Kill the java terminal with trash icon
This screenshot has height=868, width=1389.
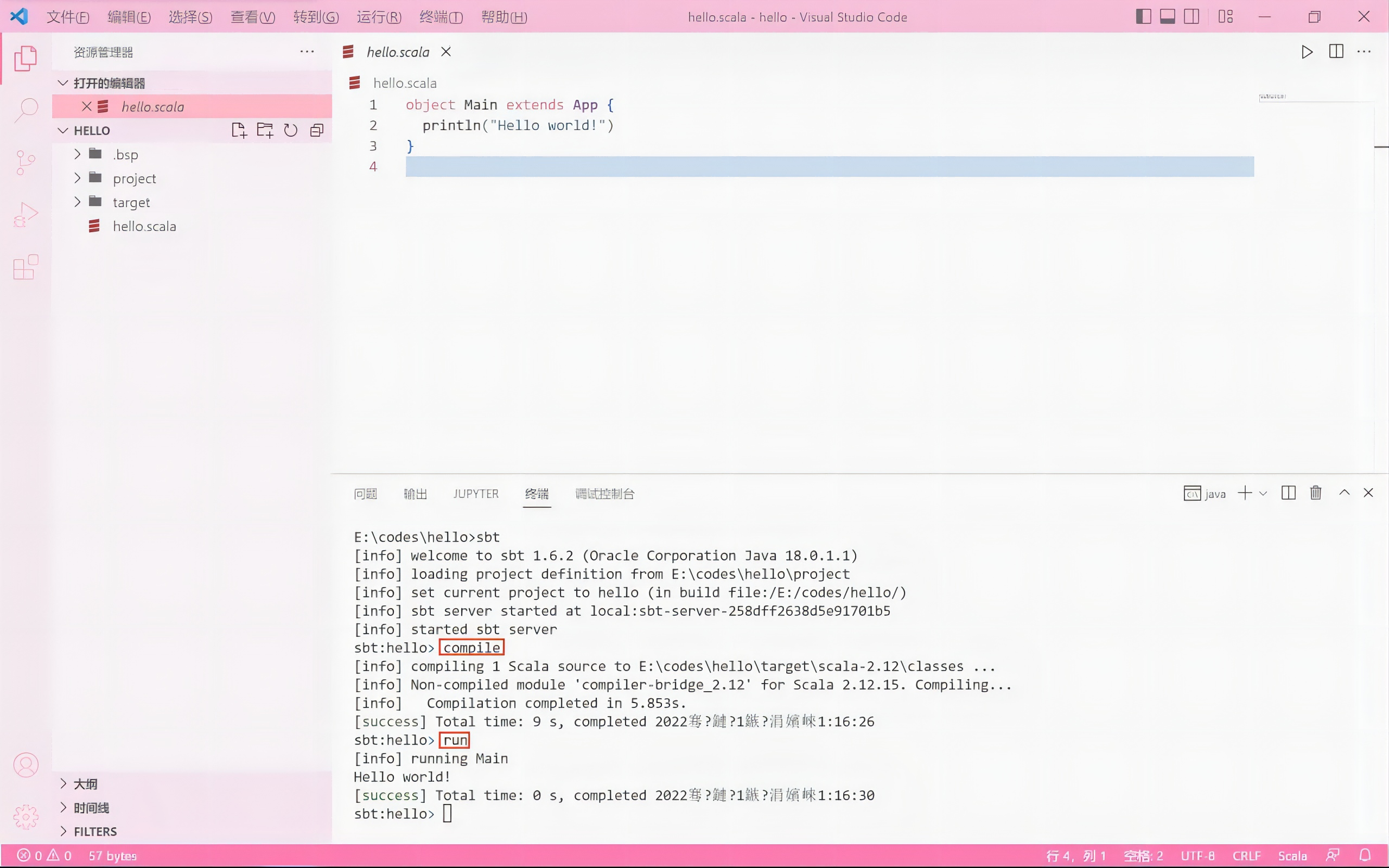[1315, 493]
